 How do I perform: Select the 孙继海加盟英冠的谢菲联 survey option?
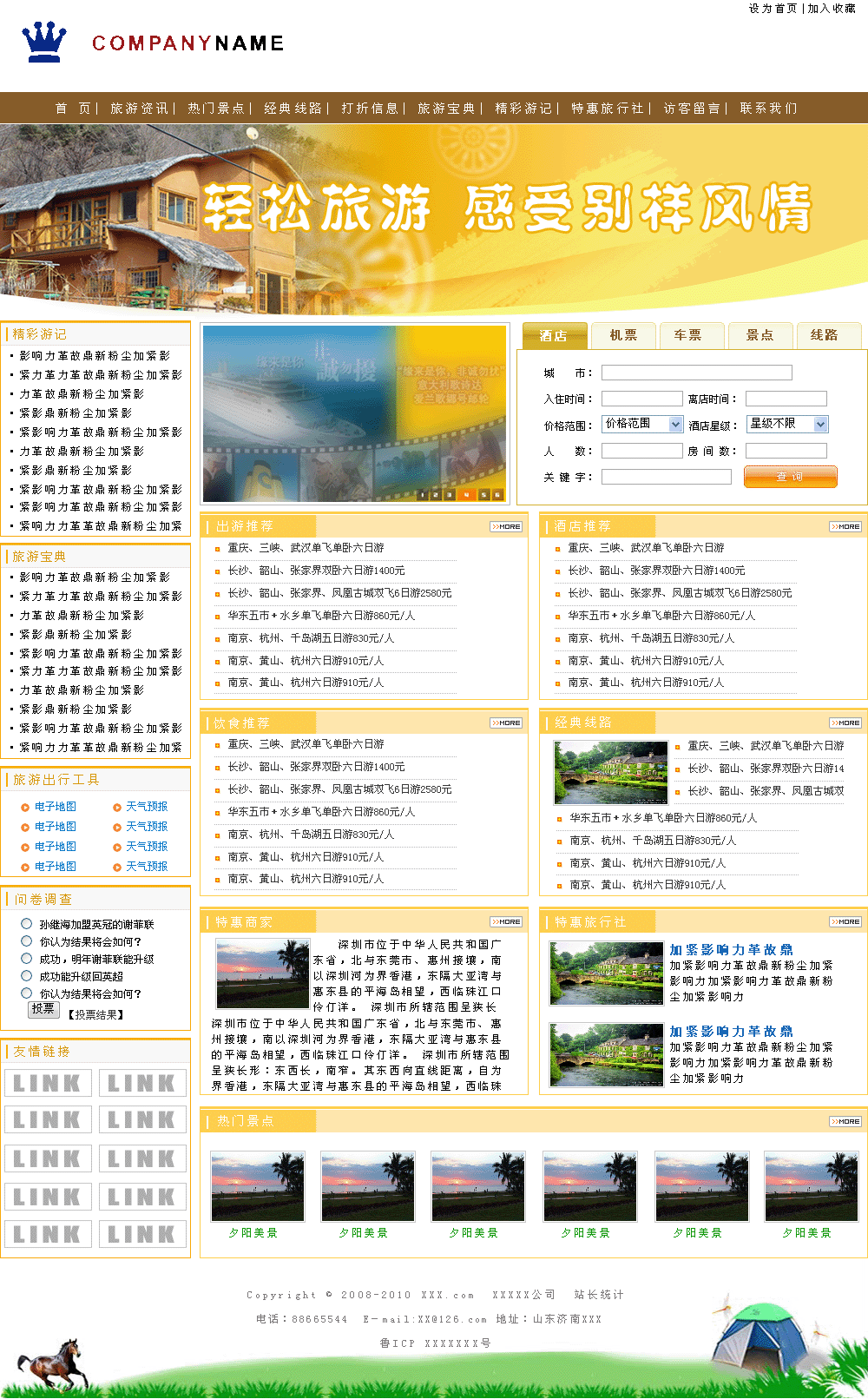tap(27, 924)
